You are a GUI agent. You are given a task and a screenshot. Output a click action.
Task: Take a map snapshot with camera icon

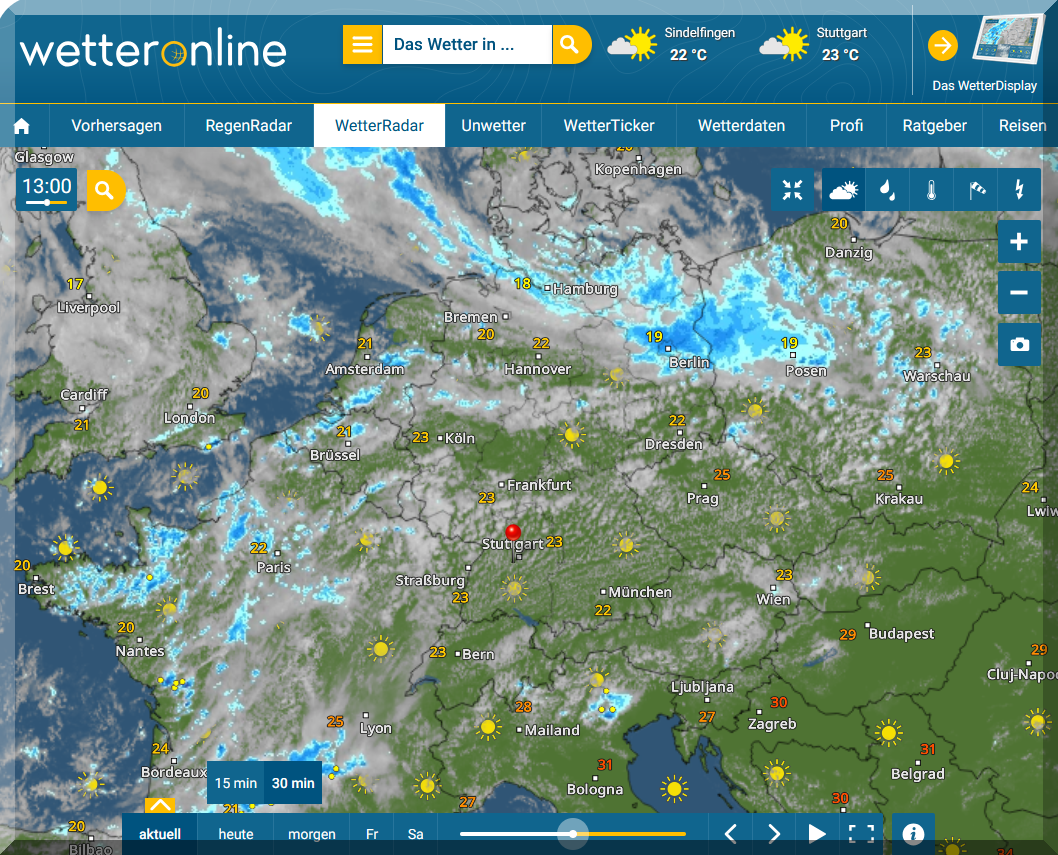1019,344
